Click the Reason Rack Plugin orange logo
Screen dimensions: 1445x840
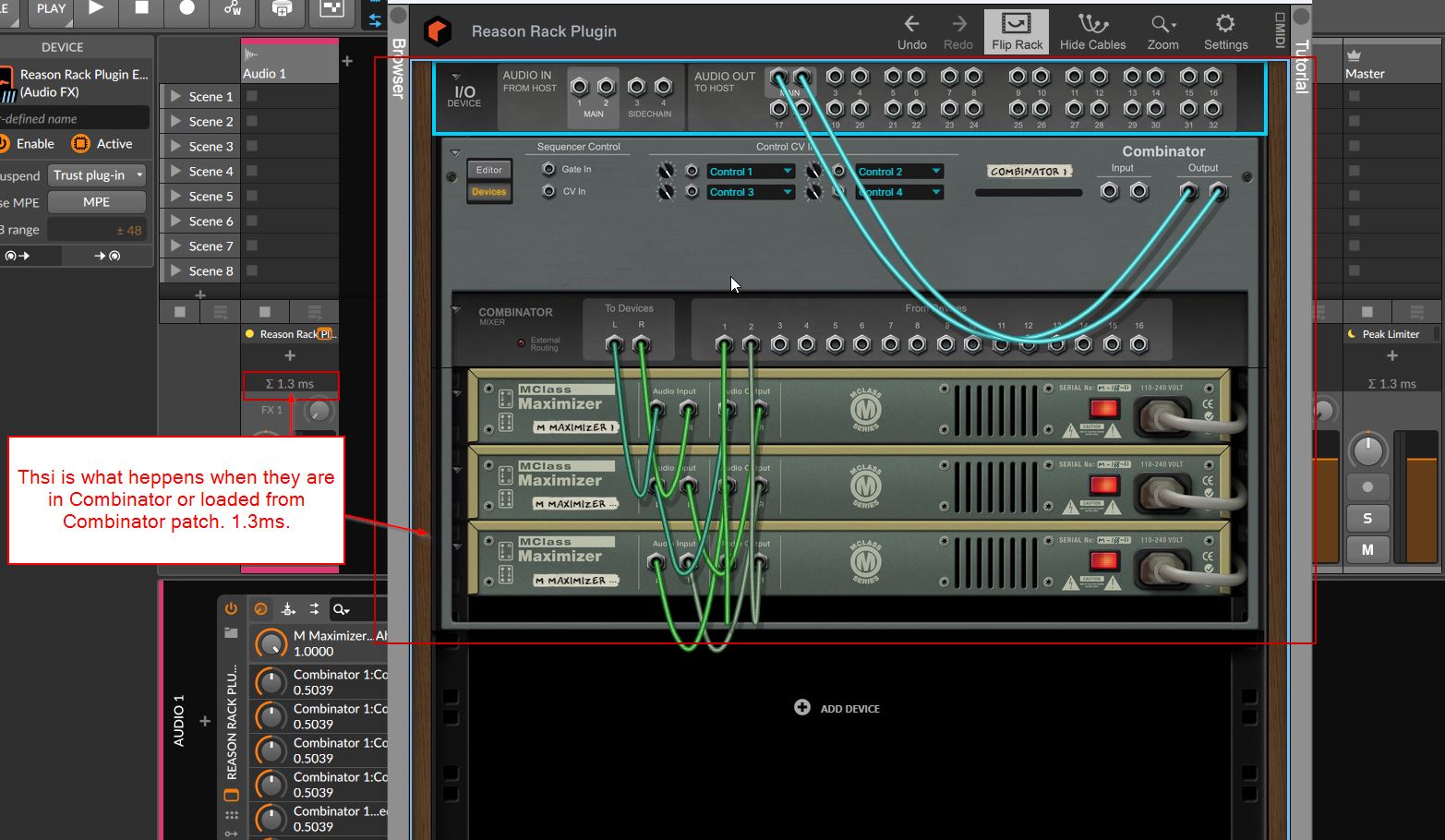click(x=438, y=31)
